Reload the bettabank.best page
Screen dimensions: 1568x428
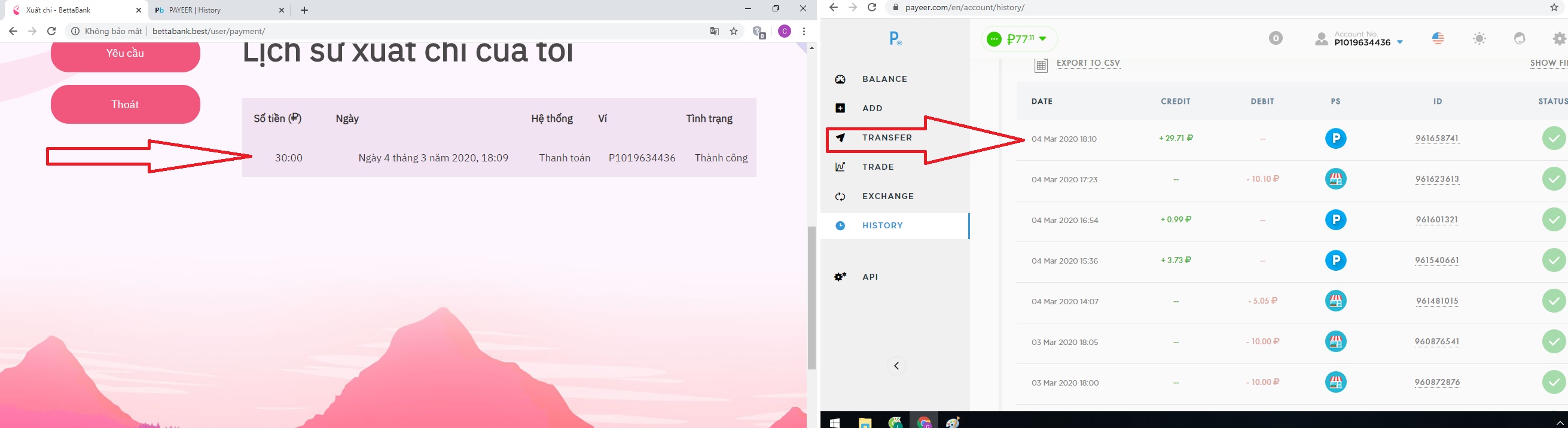[52, 31]
